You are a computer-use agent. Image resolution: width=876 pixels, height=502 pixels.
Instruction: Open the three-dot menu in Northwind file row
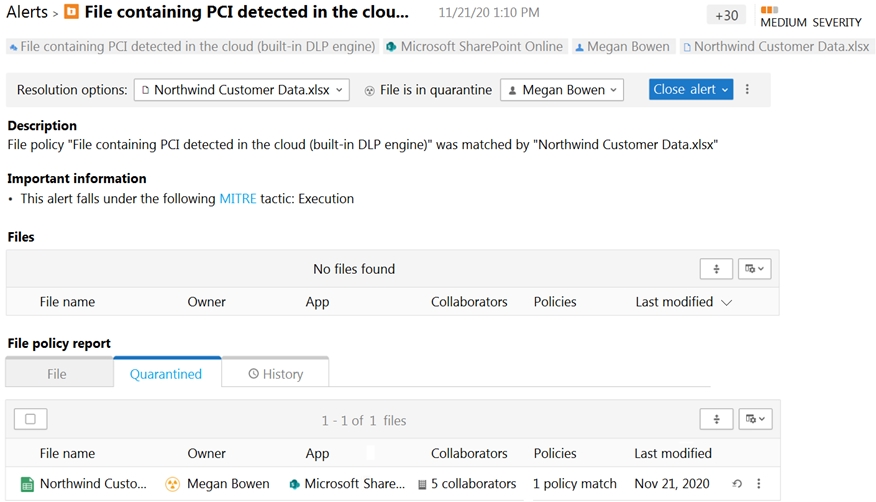(x=759, y=484)
